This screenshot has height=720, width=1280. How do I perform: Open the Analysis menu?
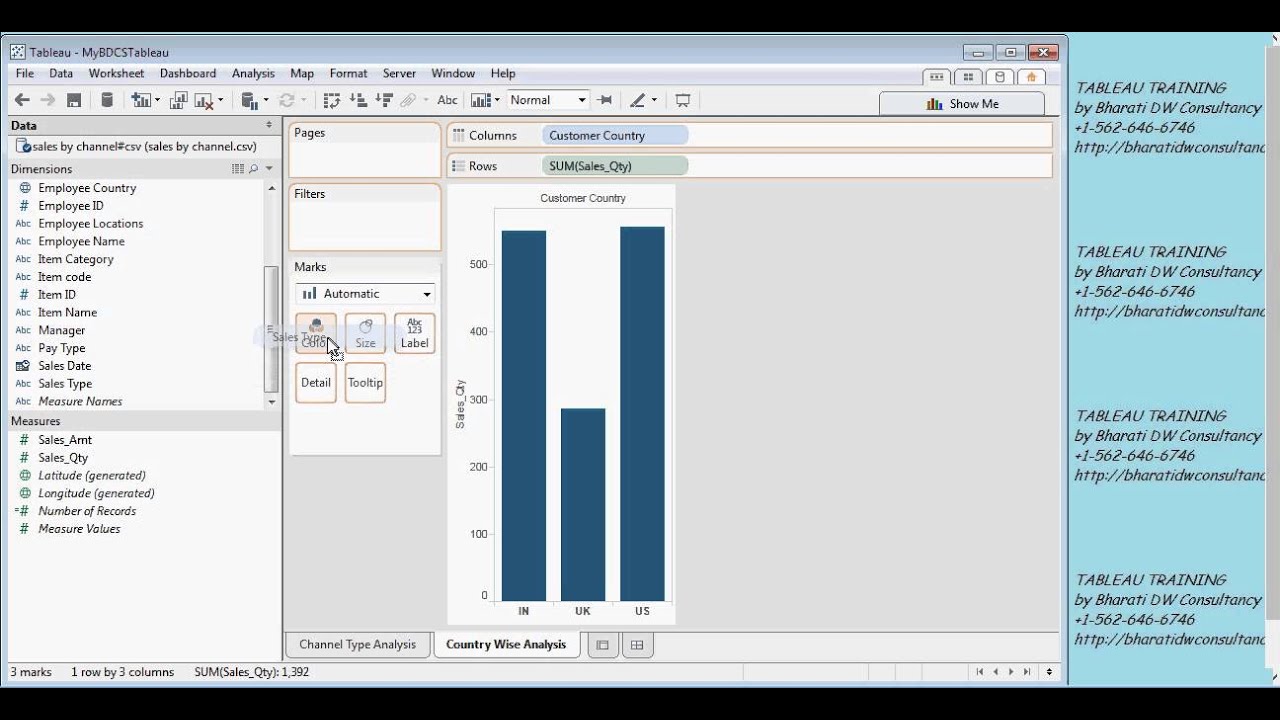click(253, 73)
